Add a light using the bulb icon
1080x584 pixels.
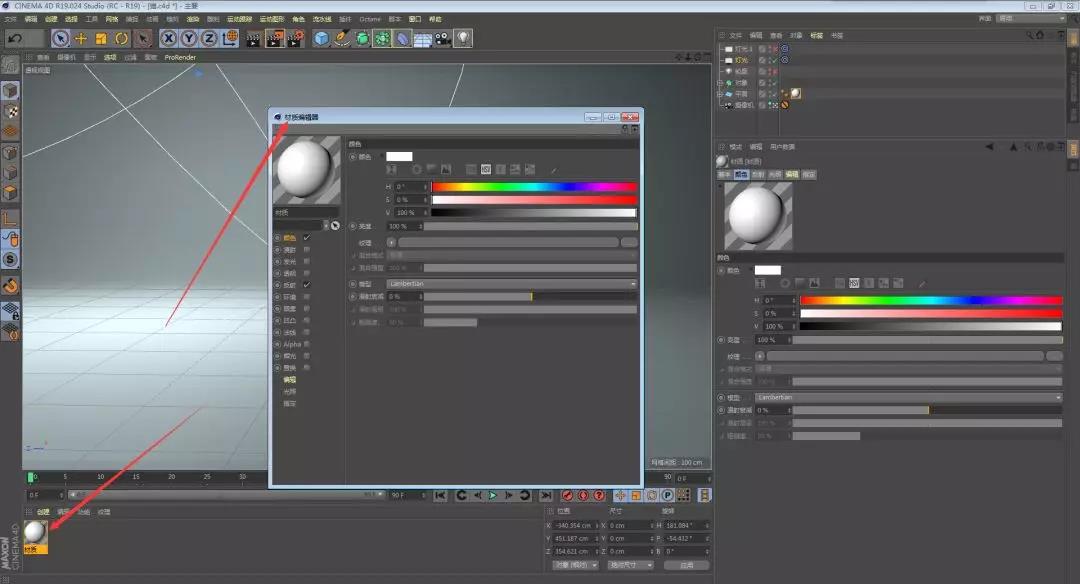pyautogui.click(x=463, y=38)
